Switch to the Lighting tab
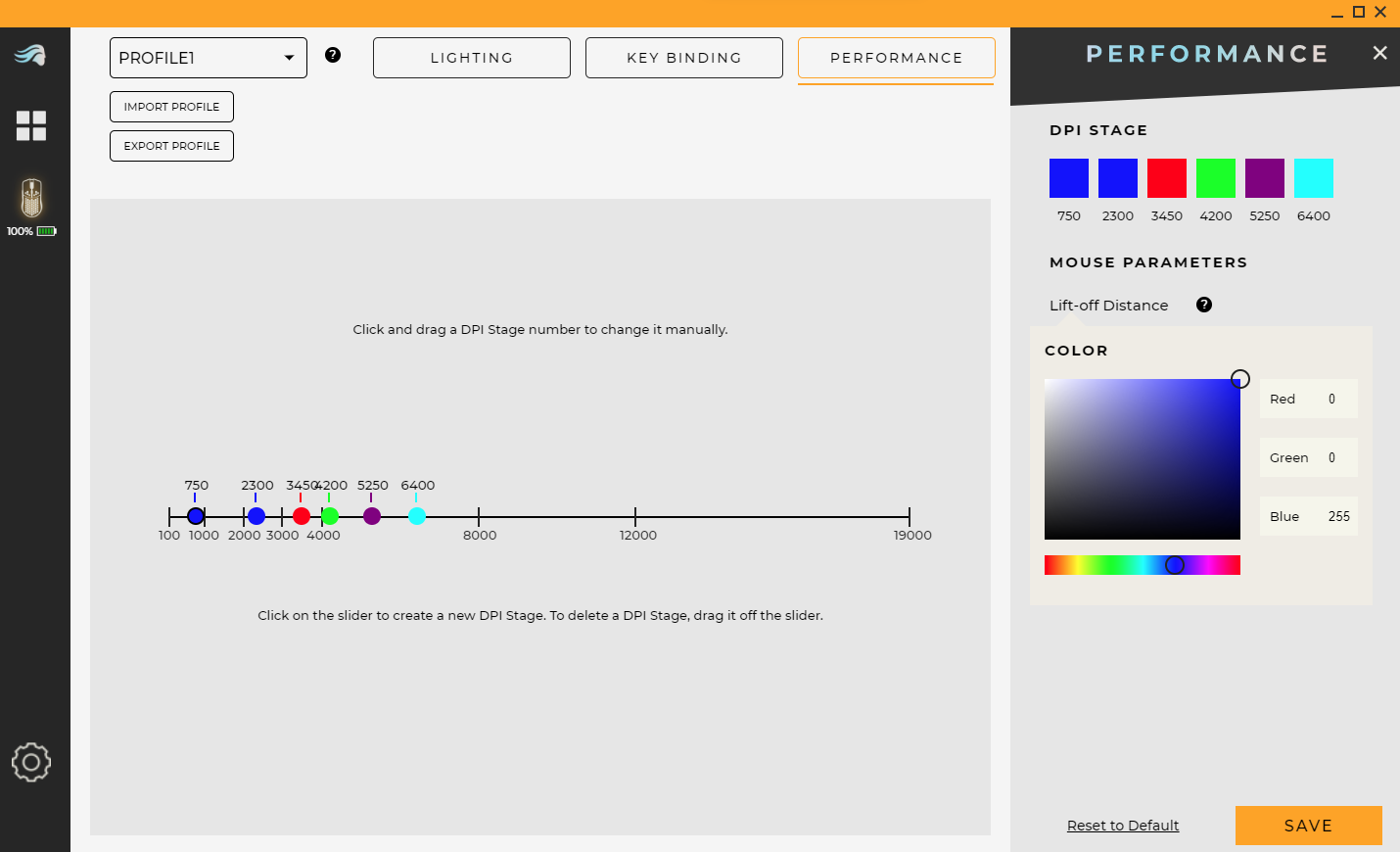The width and height of the screenshot is (1400, 852). pos(472,58)
